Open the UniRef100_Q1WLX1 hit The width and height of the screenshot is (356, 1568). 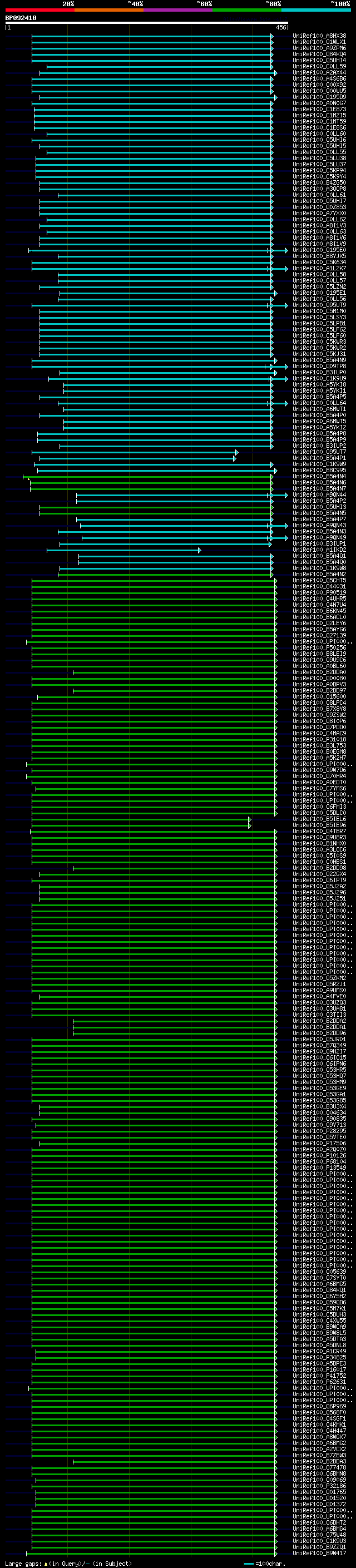319,42
